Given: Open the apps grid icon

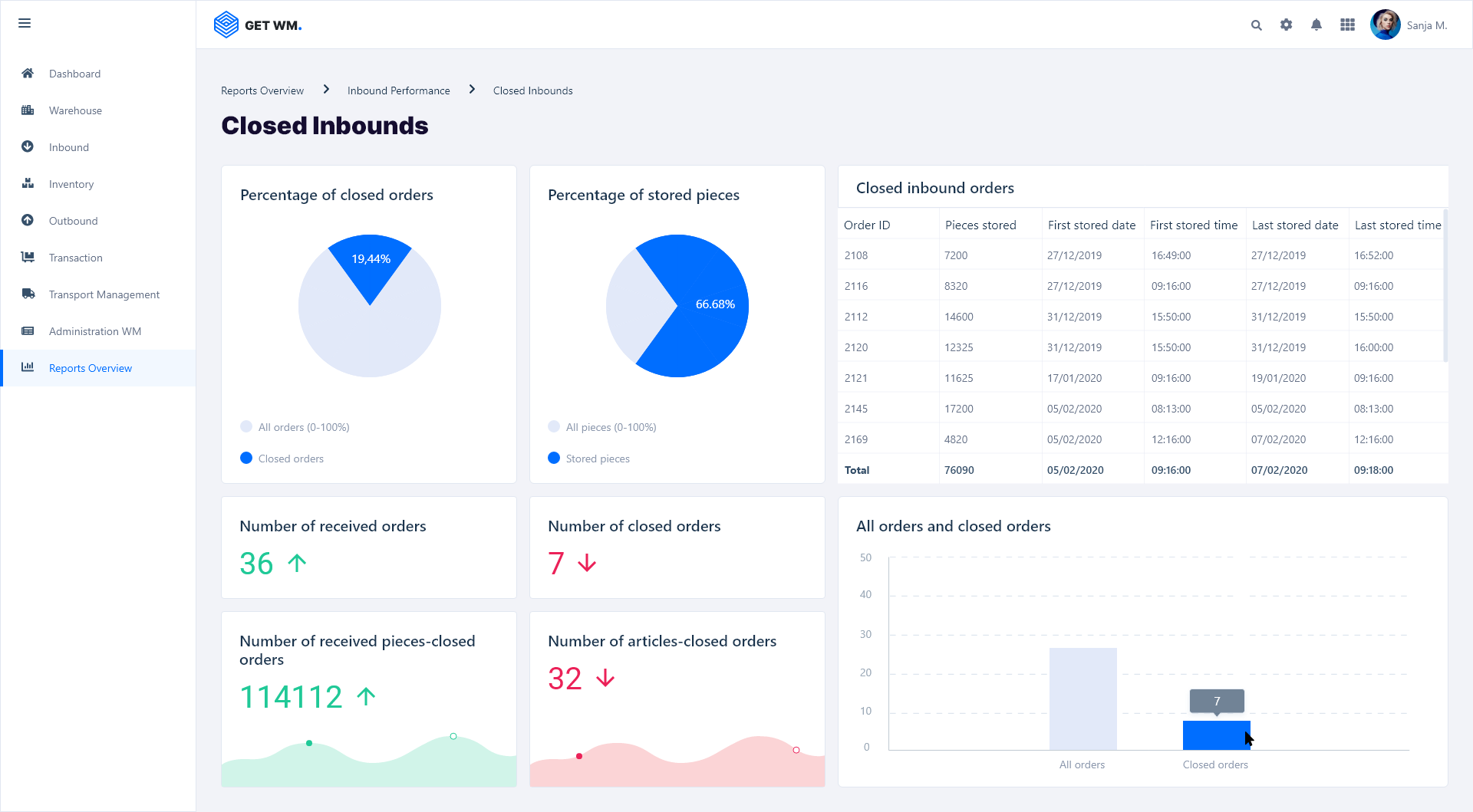Looking at the screenshot, I should [1347, 25].
